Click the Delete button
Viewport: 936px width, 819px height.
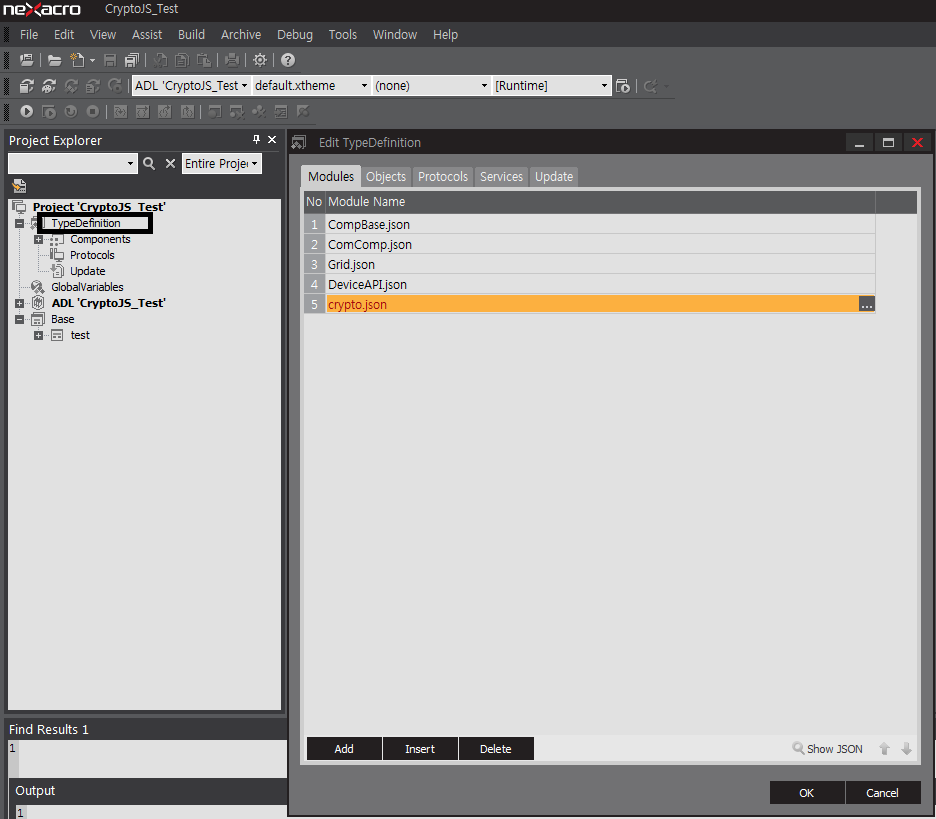click(495, 749)
